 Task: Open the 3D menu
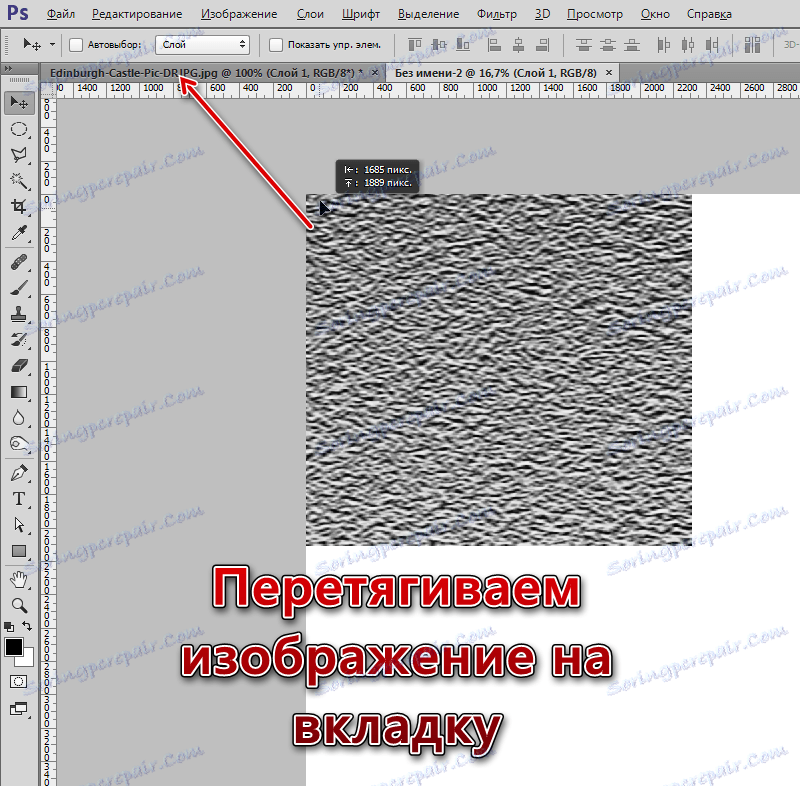click(x=542, y=14)
